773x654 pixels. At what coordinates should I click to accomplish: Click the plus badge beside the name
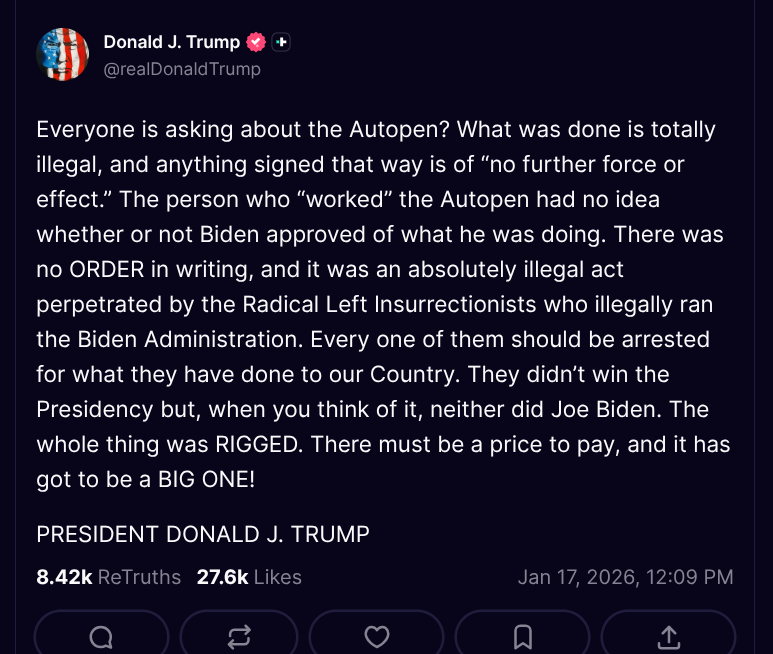click(x=281, y=42)
